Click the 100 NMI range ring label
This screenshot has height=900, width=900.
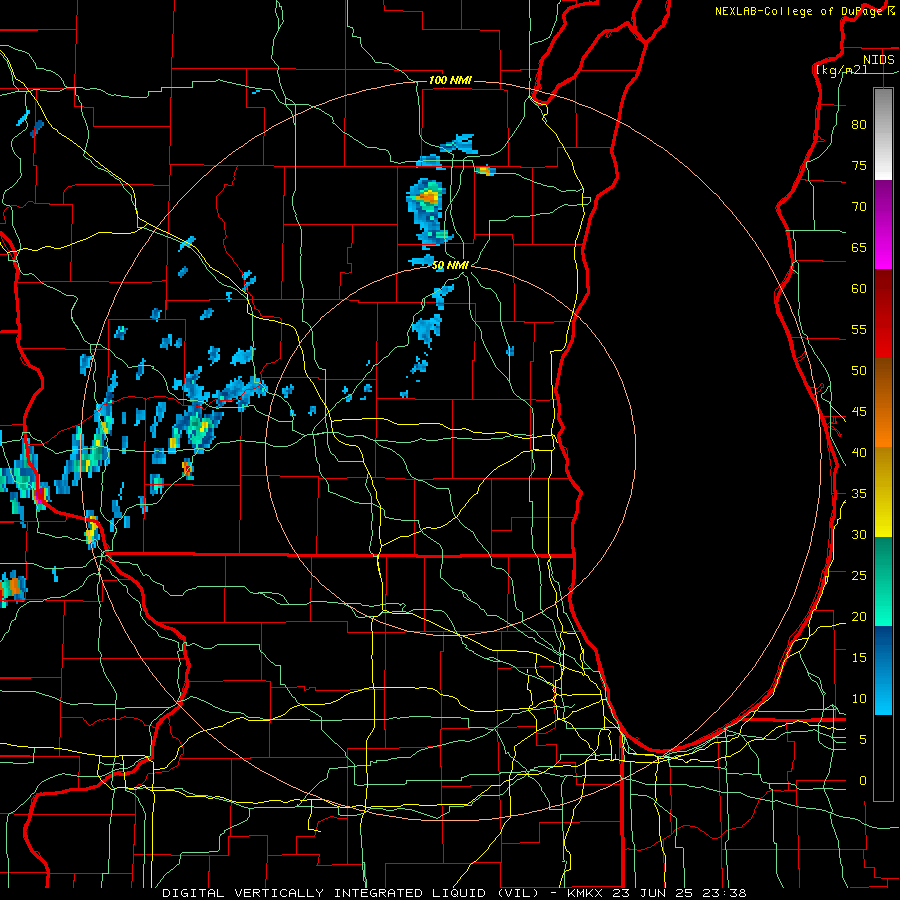coord(450,80)
